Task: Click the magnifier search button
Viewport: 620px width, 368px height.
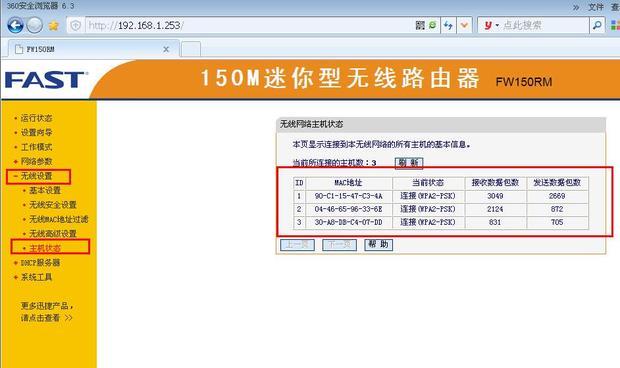Action: coord(597,25)
